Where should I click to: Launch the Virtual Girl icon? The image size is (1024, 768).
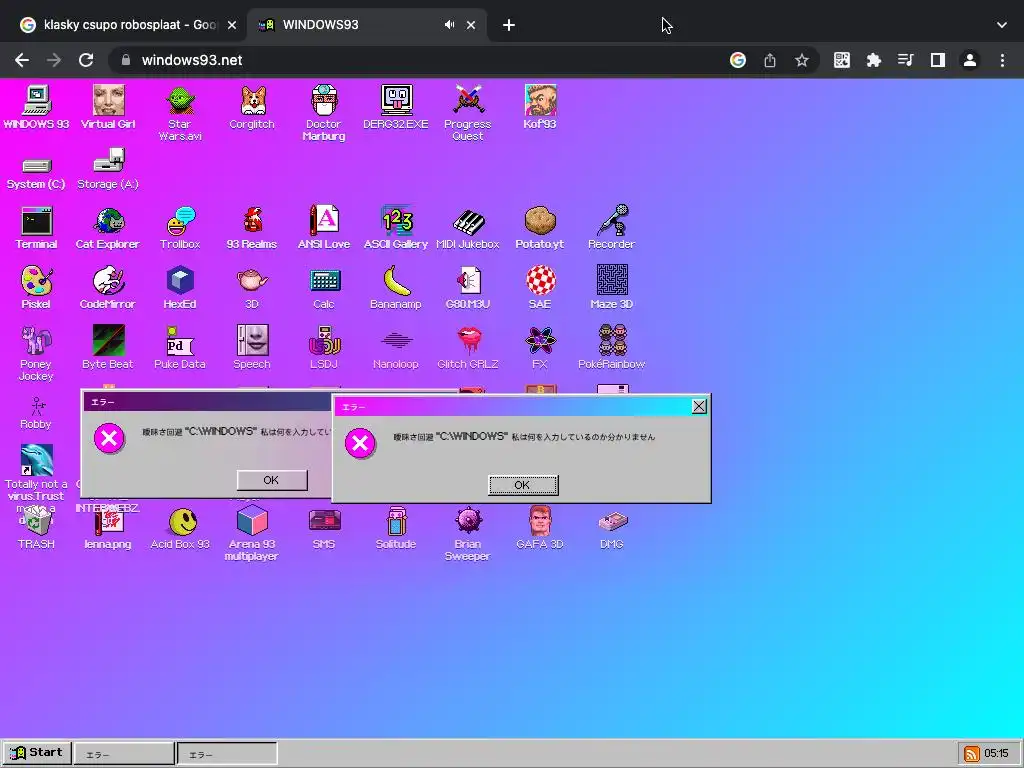click(x=108, y=108)
